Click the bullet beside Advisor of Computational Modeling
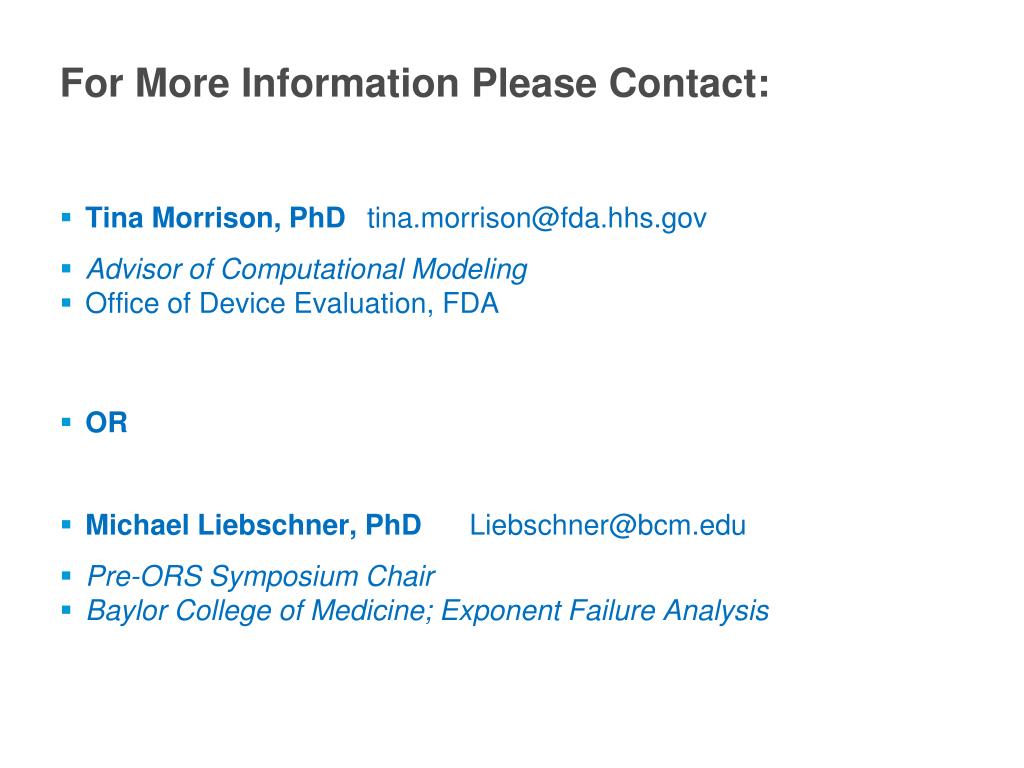 66,268
